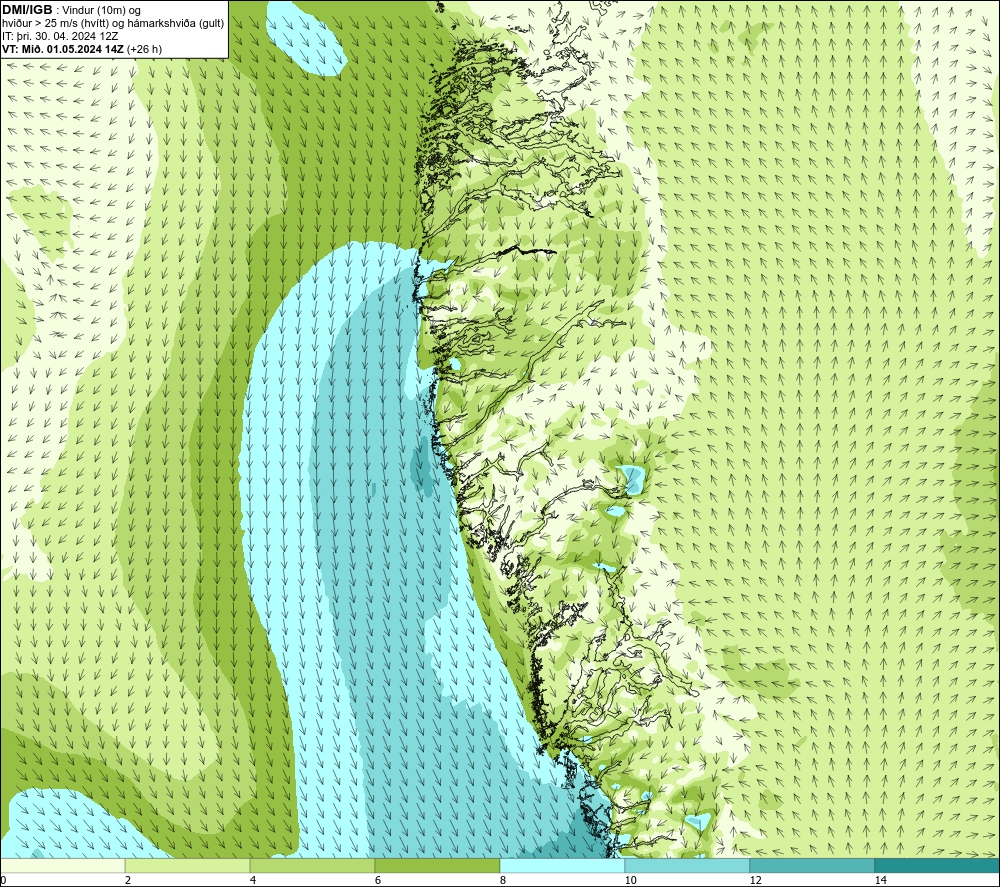The width and height of the screenshot is (1000, 887).
Task: Click the legend scale label '6'
Action: [x=378, y=880]
